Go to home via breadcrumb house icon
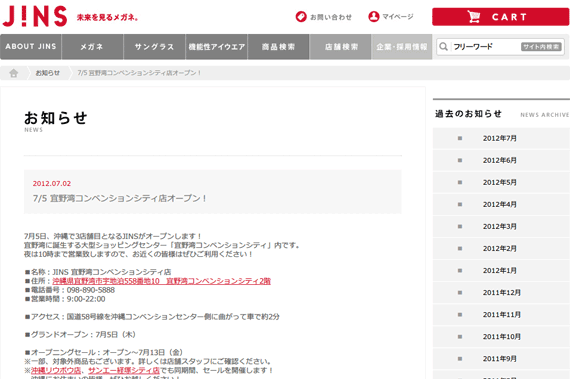 click(13, 73)
